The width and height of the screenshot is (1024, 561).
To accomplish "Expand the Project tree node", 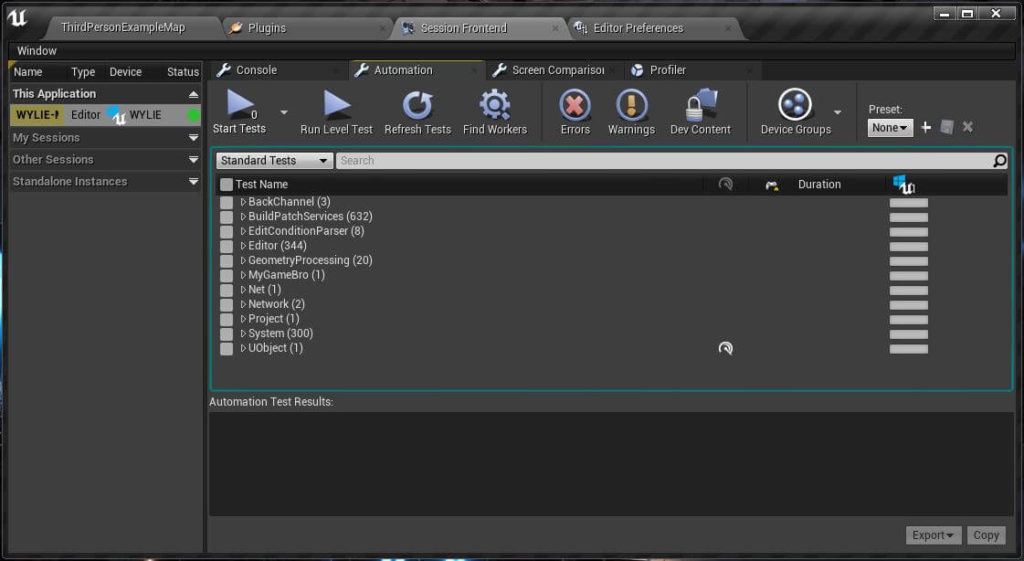I will 243,319.
